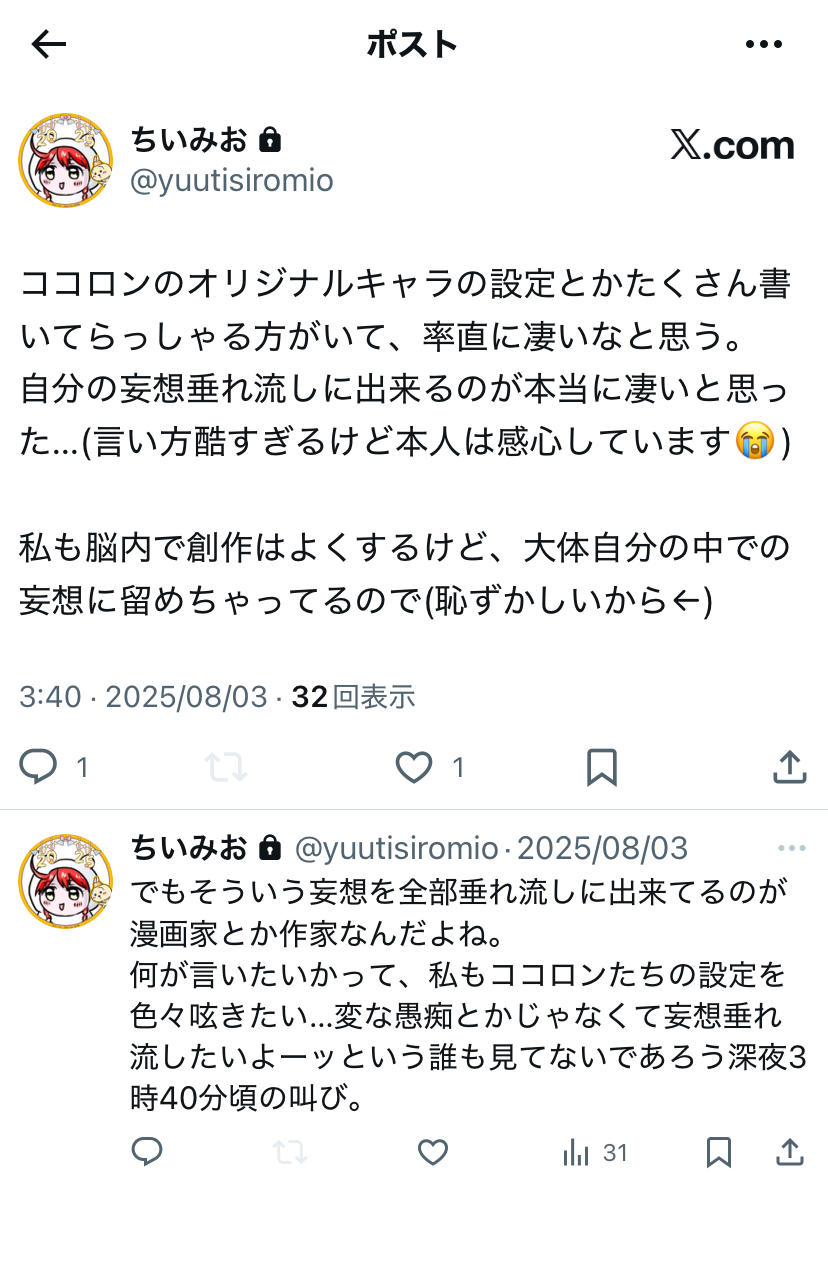Go back using the left arrow

(x=48, y=44)
